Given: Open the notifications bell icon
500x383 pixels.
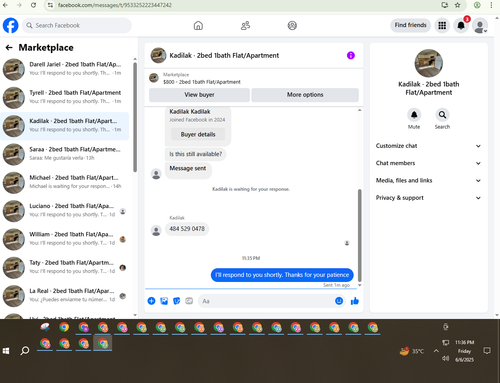Looking at the screenshot, I should coord(461,25).
